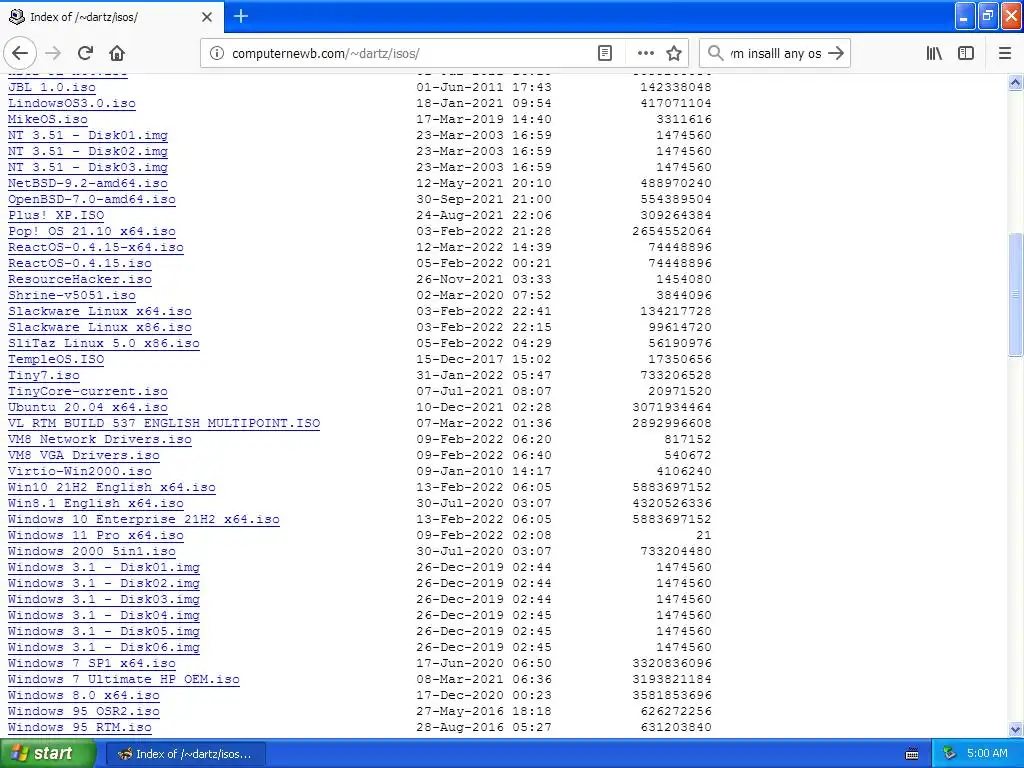This screenshot has width=1024, height=768.
Task: Click the vertical scrollbar thumb
Action: coord(1016,295)
